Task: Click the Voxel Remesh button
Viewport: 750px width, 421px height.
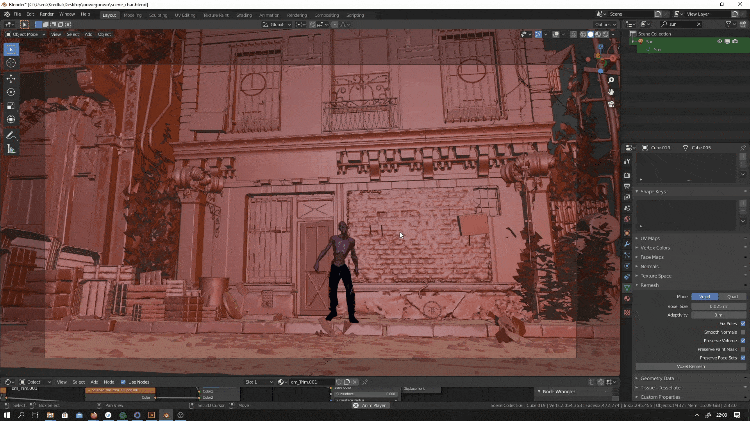Action: click(690, 366)
